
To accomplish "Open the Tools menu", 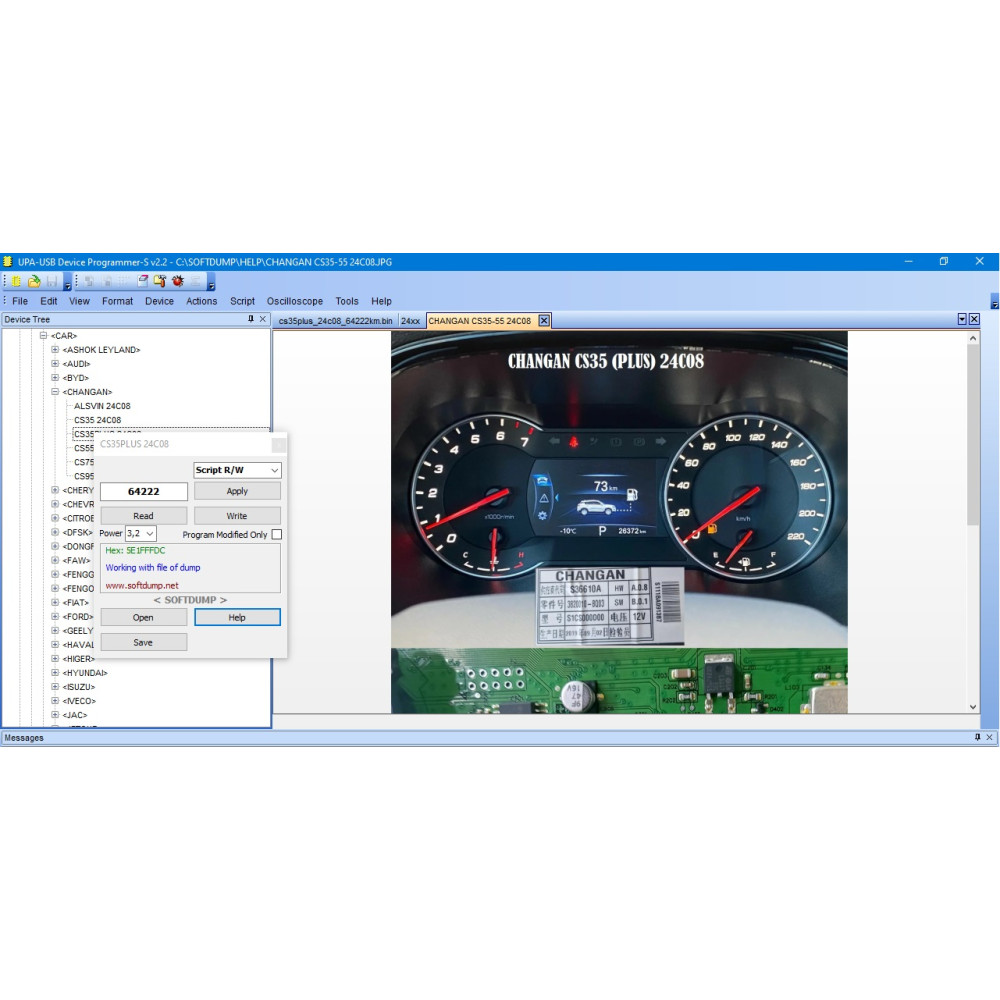I will (x=347, y=301).
